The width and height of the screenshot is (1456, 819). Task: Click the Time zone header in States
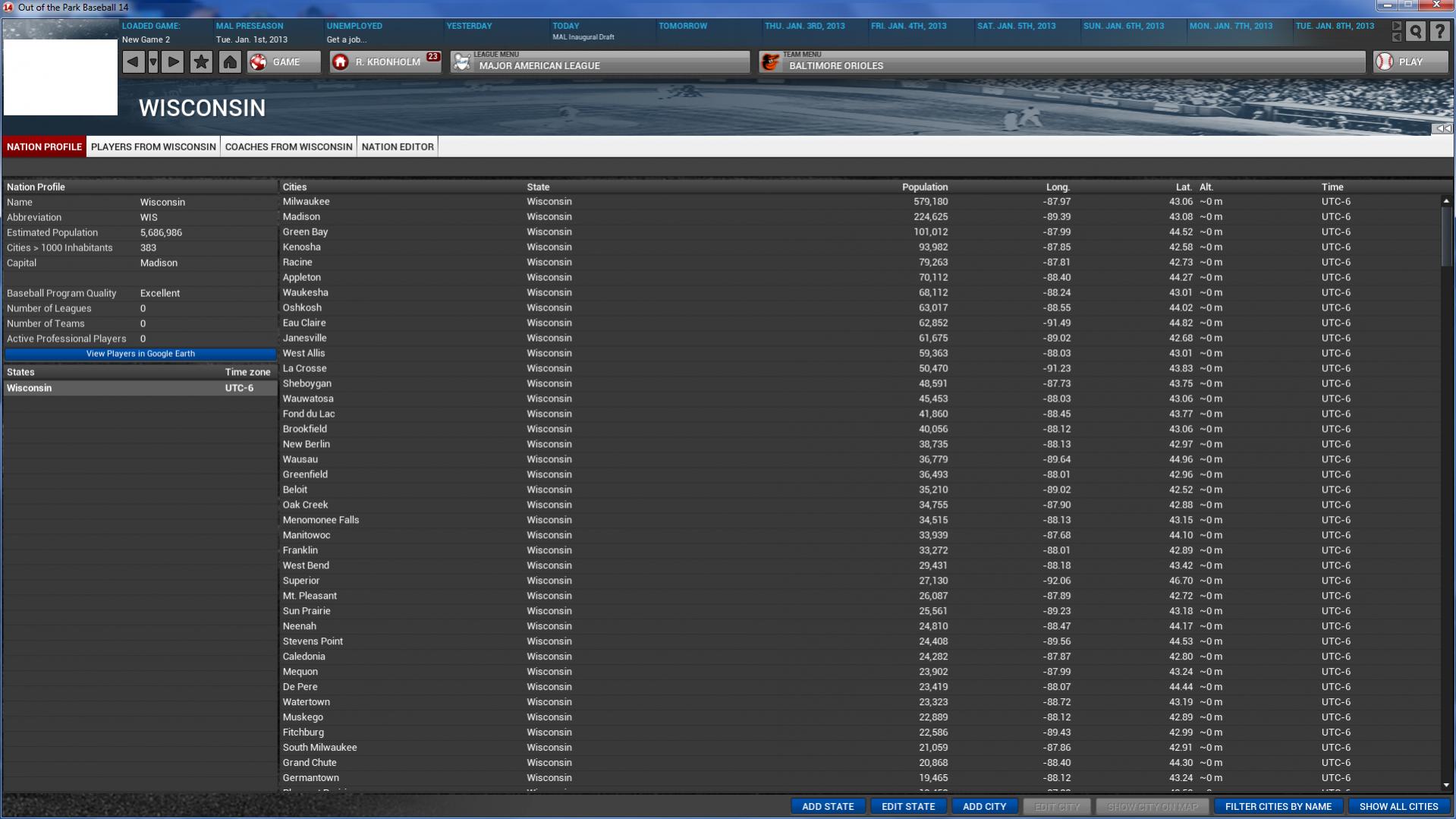[247, 372]
